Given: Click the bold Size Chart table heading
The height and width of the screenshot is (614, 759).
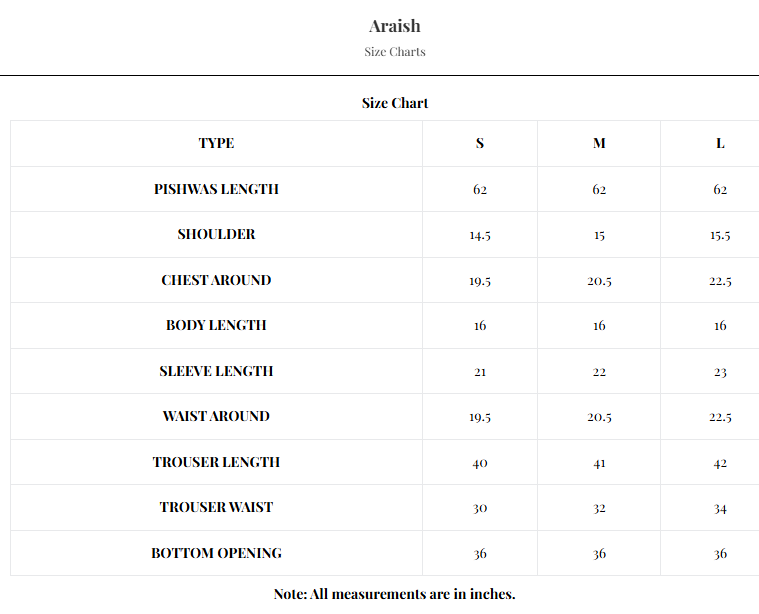Looking at the screenshot, I should tap(395, 103).
